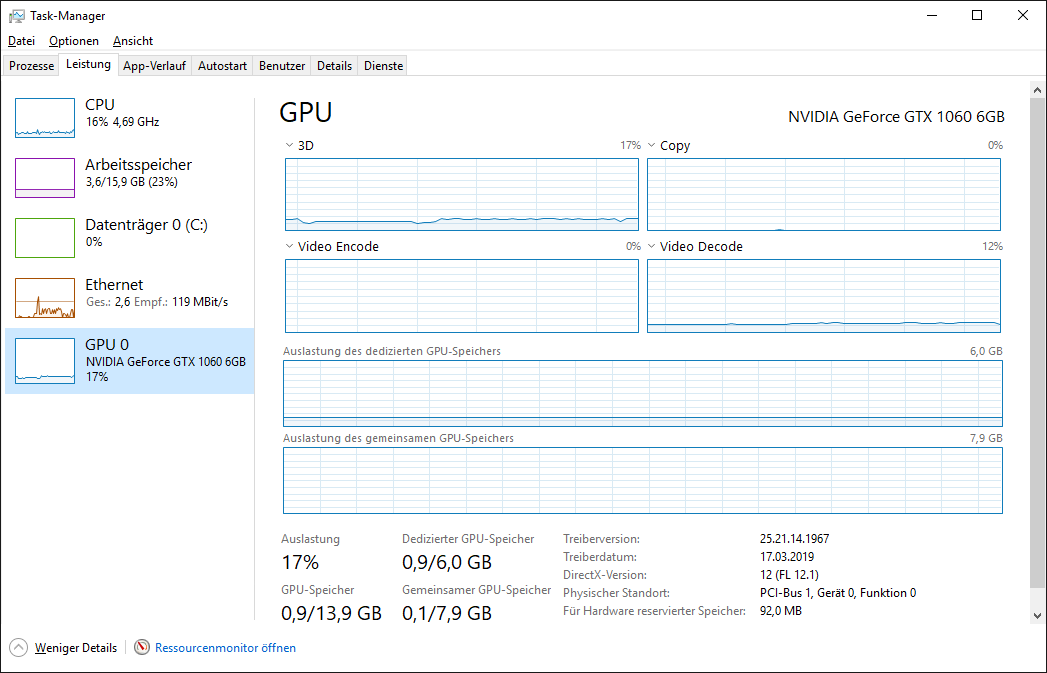Select the Arbeitsspeicher graph thumbnail
Image resolution: width=1047 pixels, height=673 pixels.
tap(45, 178)
